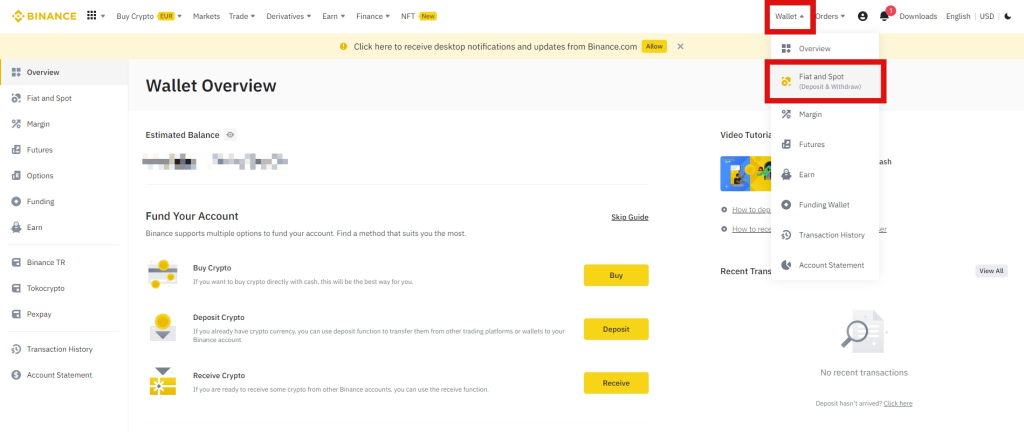
Task: Click the yellow Deposit button
Action: [616, 330]
